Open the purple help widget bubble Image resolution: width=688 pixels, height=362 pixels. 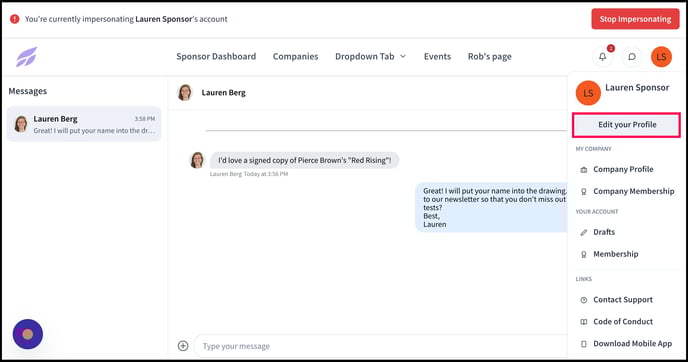point(28,334)
